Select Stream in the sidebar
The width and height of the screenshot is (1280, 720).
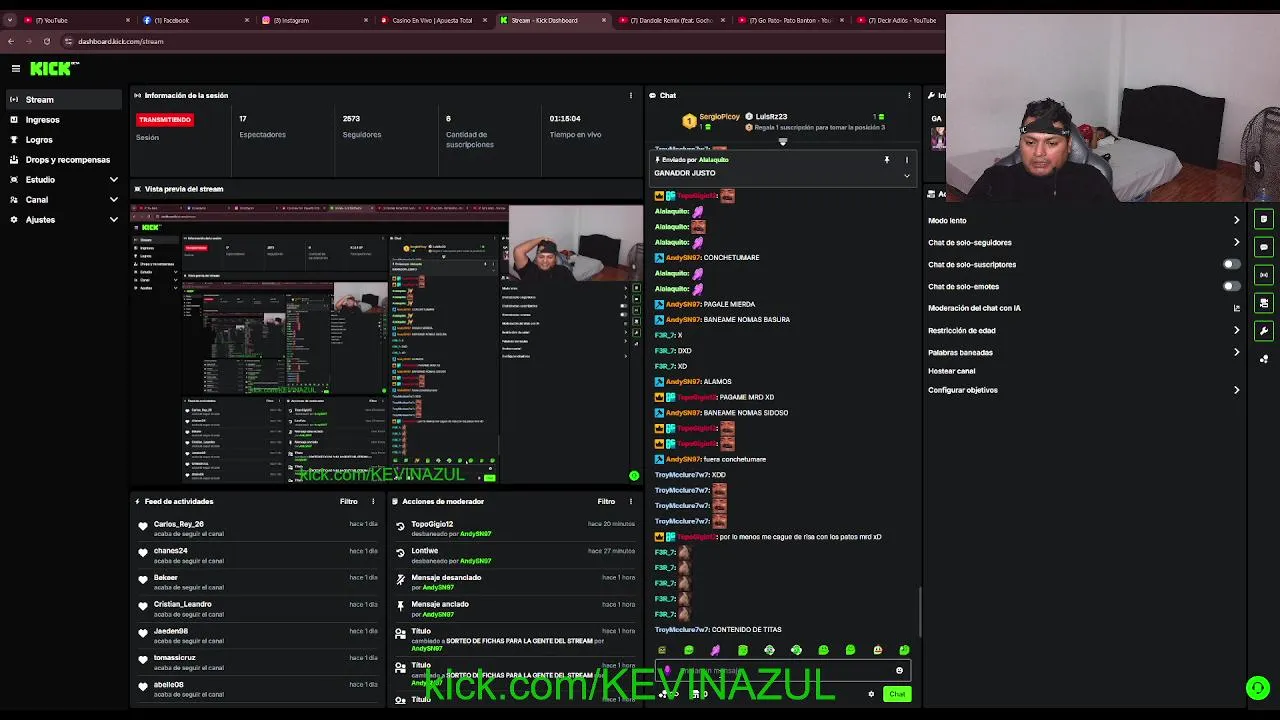pyautogui.click(x=64, y=99)
